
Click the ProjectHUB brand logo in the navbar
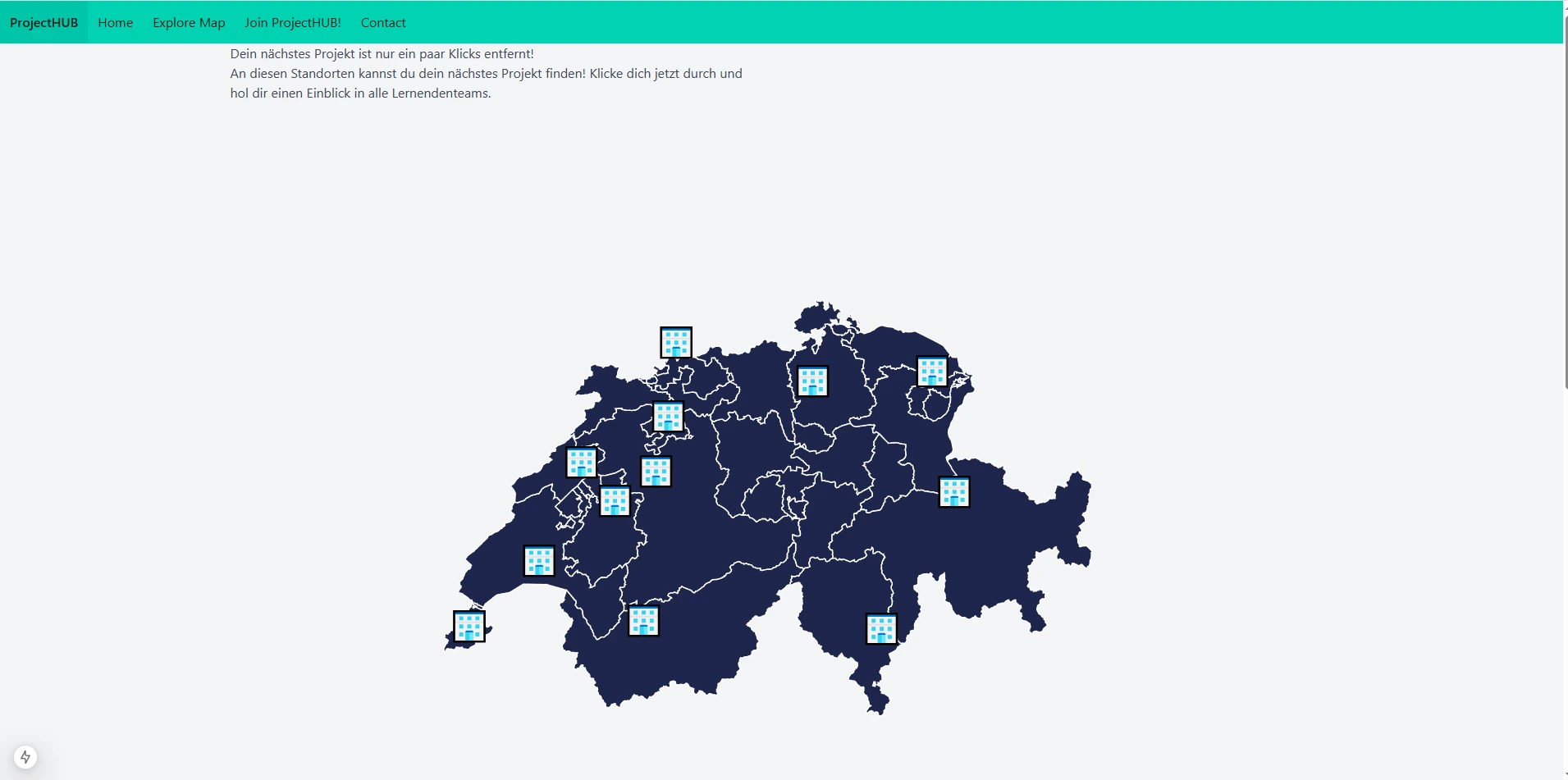(x=44, y=23)
